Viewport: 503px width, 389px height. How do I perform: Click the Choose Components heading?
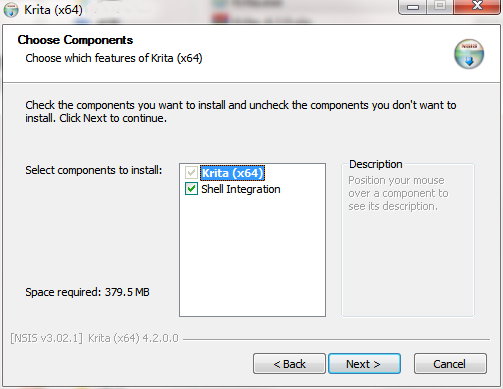(75, 40)
